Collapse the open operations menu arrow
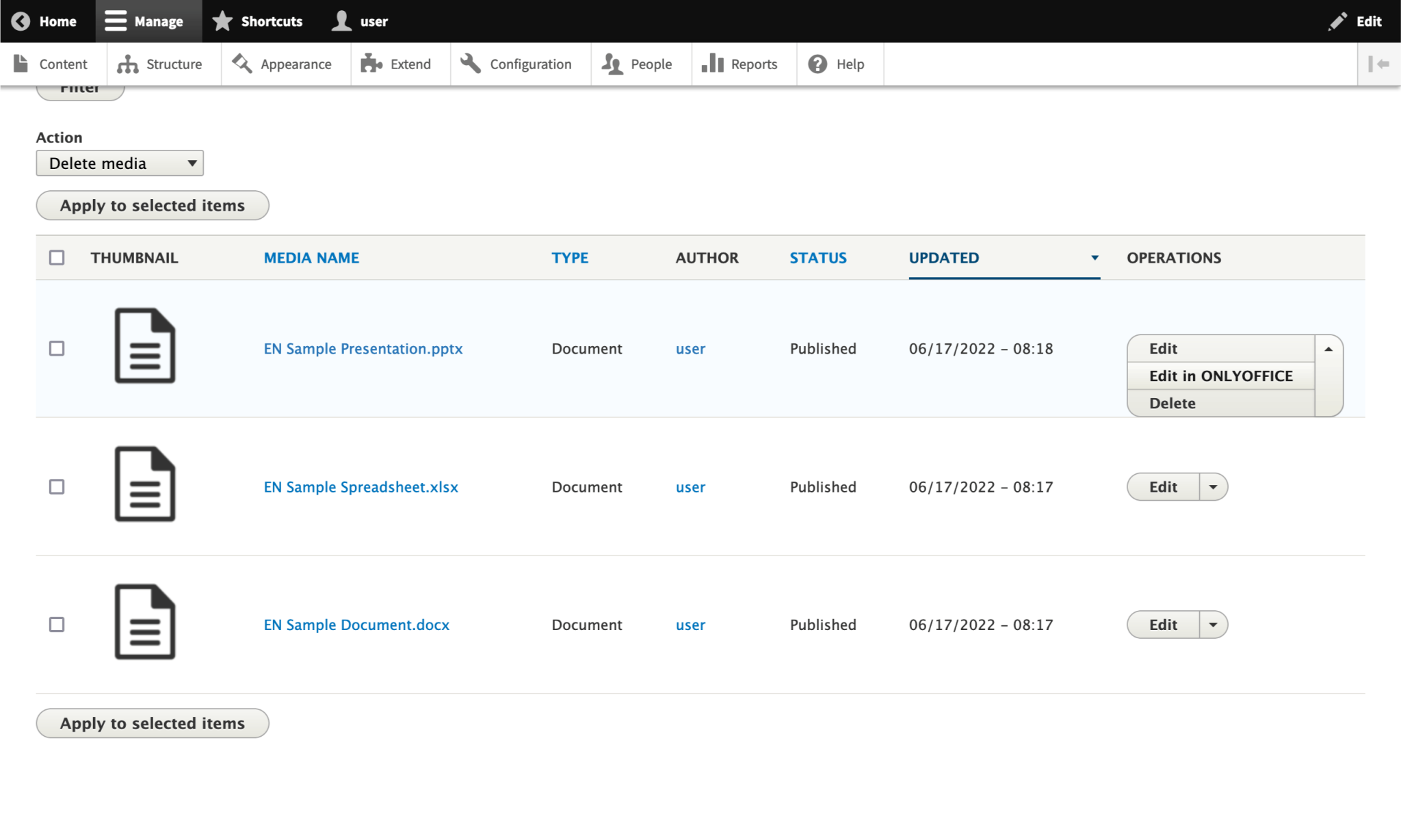The image size is (1401, 840). [x=1328, y=348]
